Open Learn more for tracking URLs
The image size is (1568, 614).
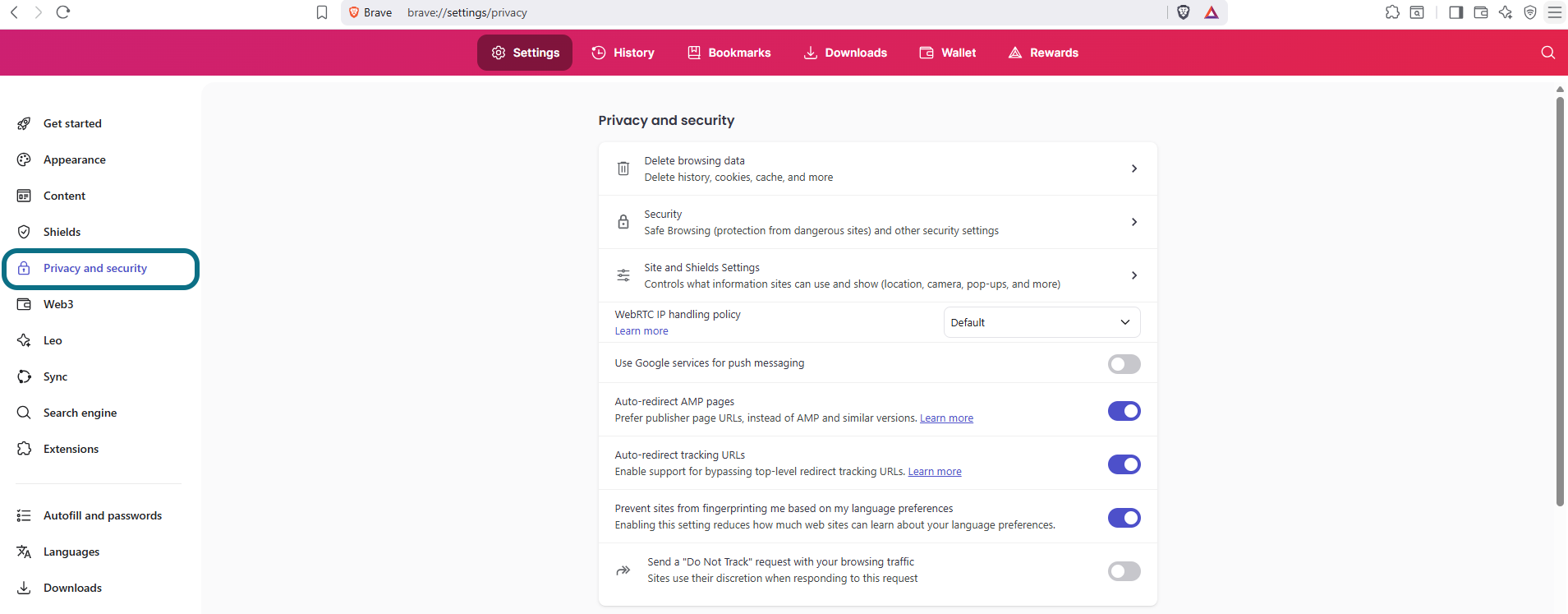tap(935, 472)
